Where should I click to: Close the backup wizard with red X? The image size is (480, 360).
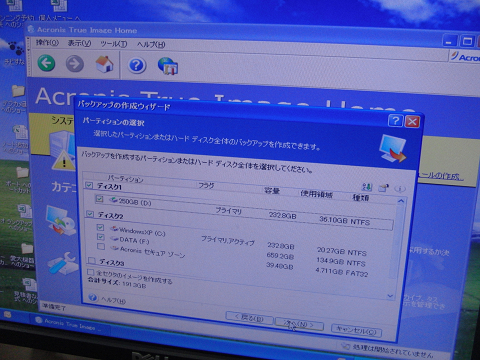click(412, 122)
